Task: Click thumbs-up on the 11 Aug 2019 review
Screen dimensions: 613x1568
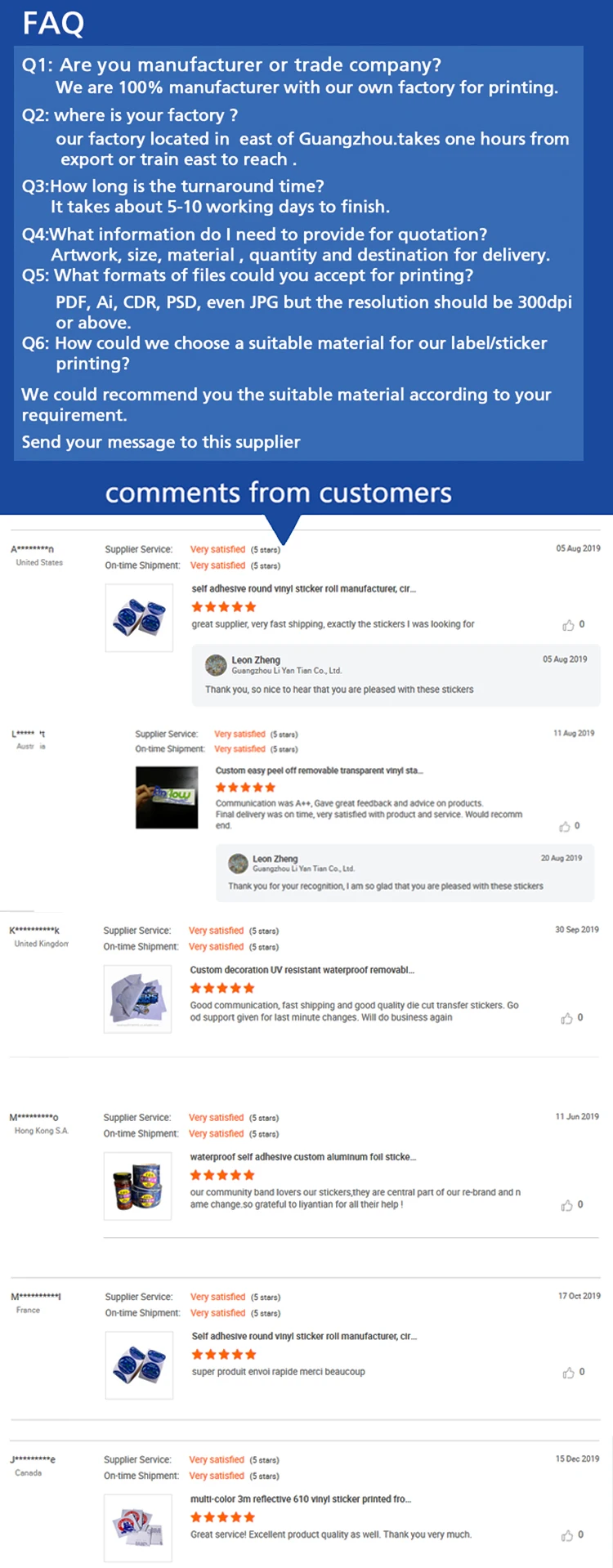Action: coord(564,827)
